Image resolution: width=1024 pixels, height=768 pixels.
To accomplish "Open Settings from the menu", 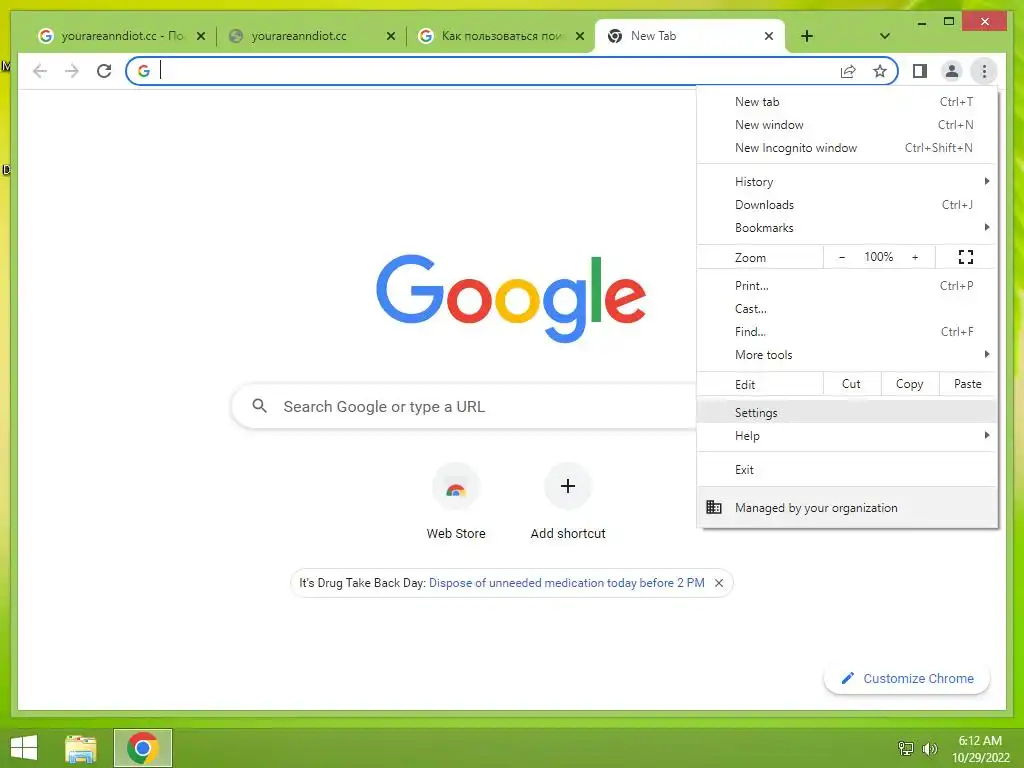I will [x=846, y=413].
